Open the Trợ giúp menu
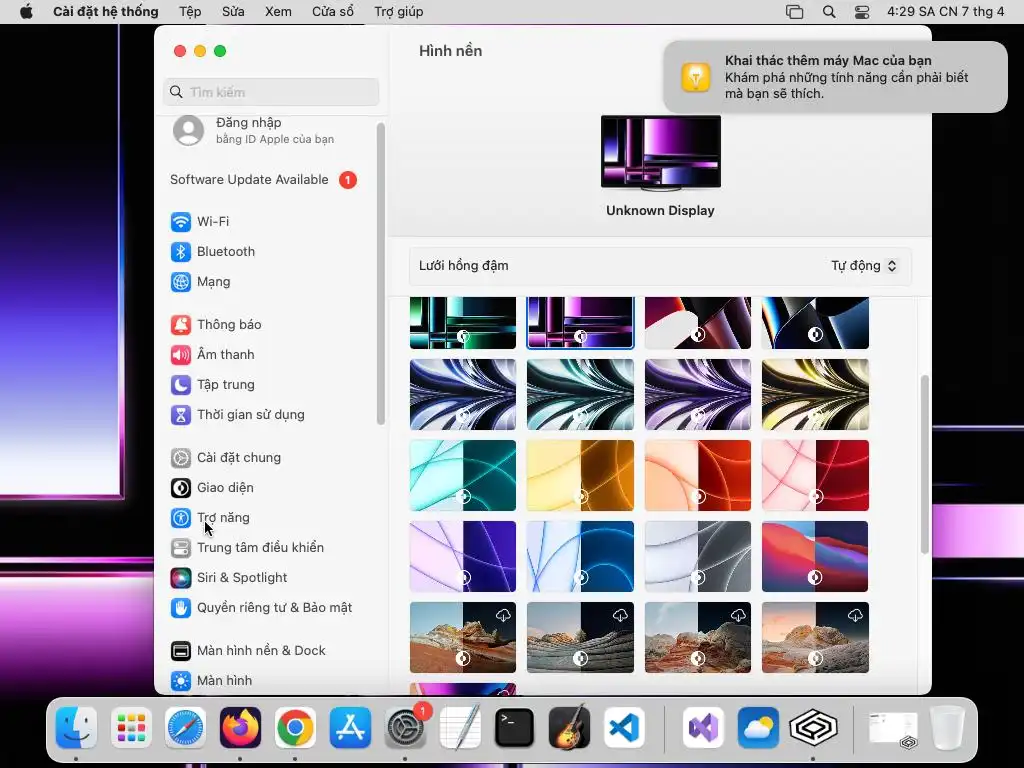Screen dimensions: 1024x768 click(398, 12)
